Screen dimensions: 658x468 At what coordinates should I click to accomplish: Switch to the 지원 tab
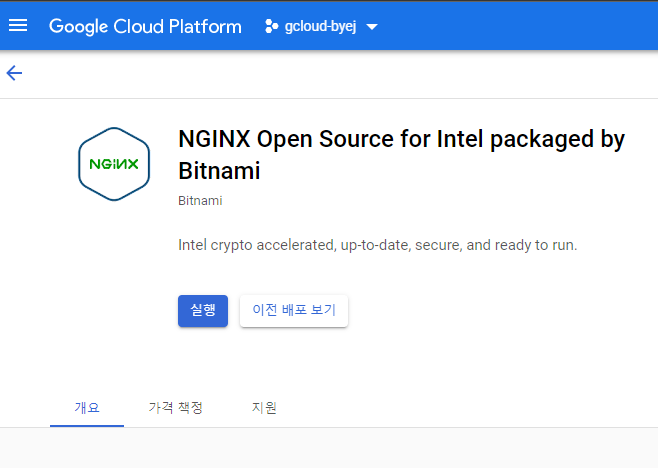click(x=264, y=408)
